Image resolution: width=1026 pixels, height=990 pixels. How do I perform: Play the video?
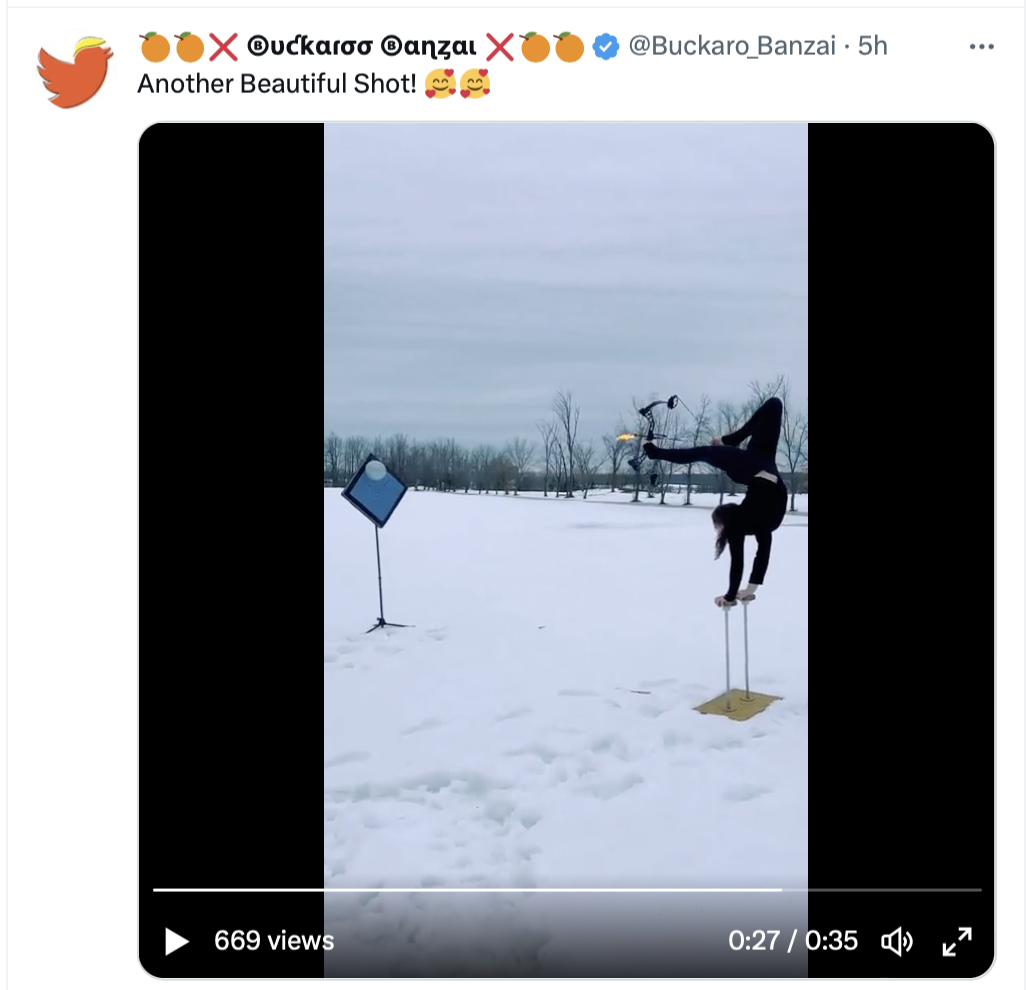coord(177,941)
